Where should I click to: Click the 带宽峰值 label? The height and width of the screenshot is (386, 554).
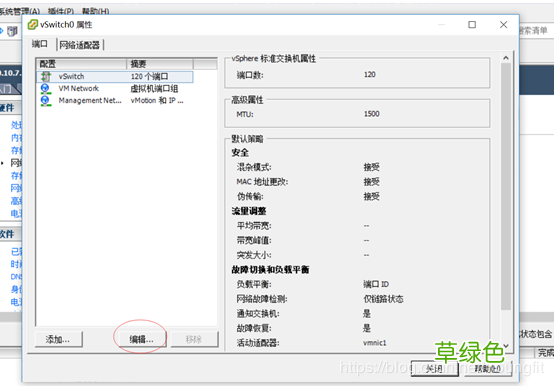click(254, 240)
